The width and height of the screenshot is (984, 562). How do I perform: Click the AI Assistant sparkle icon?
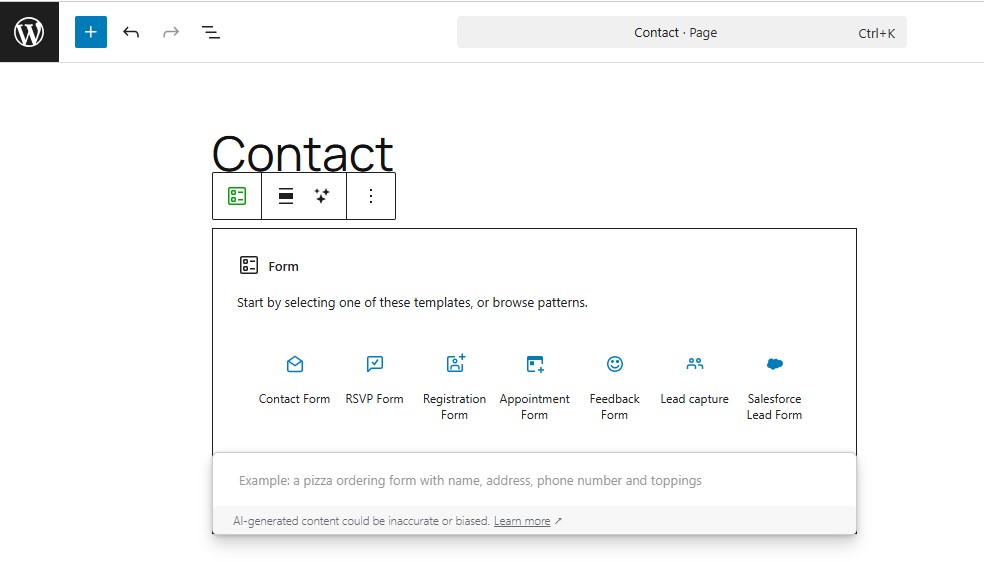pos(322,196)
